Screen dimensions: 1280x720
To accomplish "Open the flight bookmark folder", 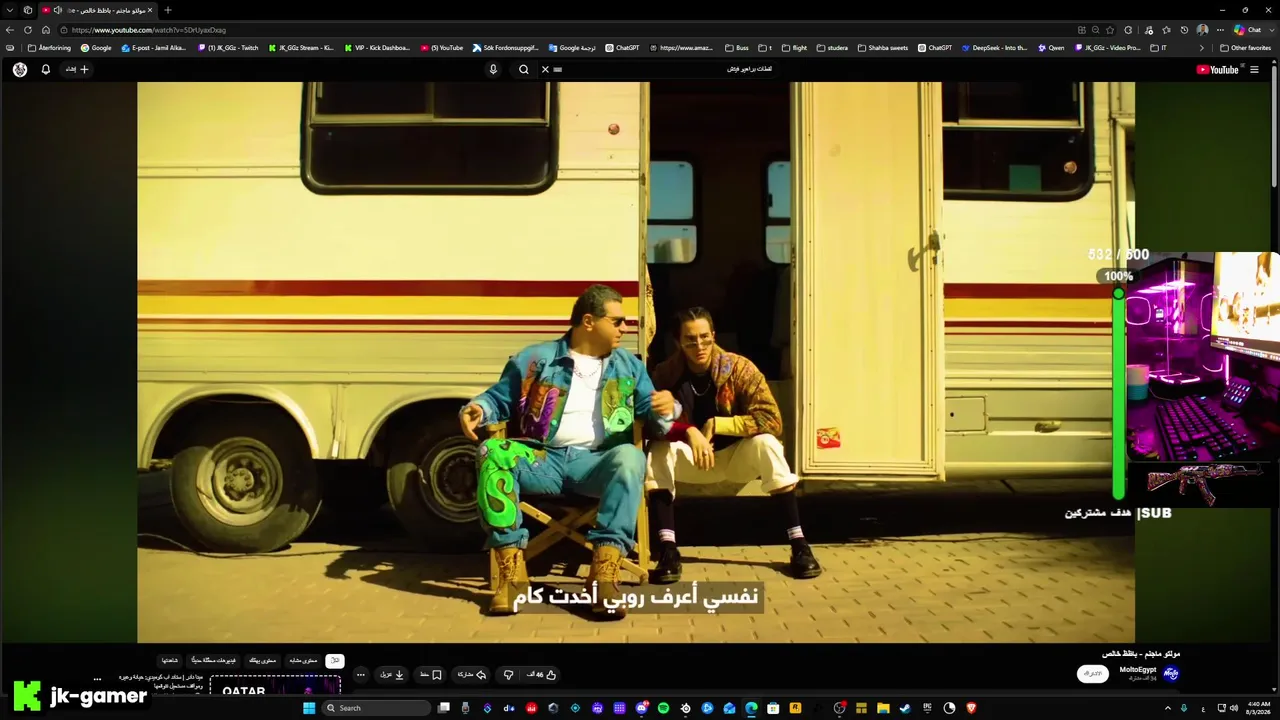I will [x=794, y=48].
